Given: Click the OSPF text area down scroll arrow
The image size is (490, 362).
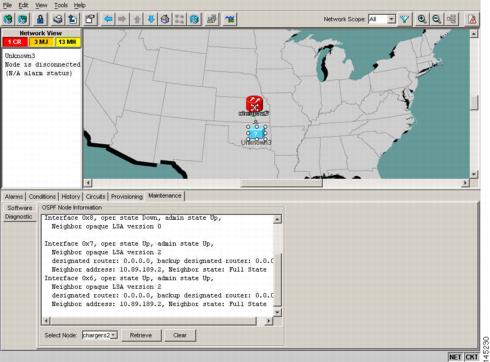Looking at the screenshot, I should click(277, 312).
